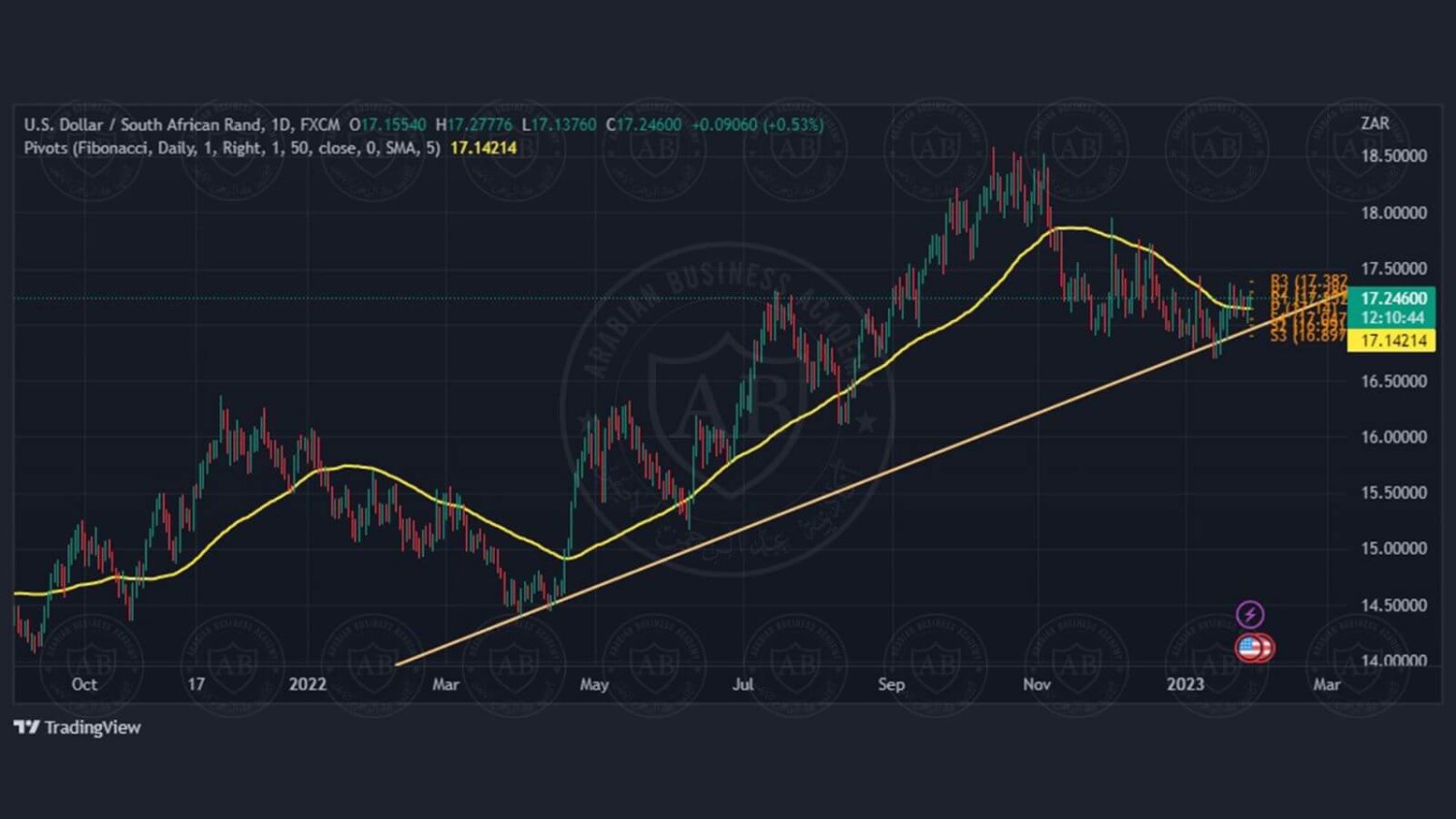Click the Nov label on the time axis
This screenshot has height=819, width=1456.
pos(1037,684)
